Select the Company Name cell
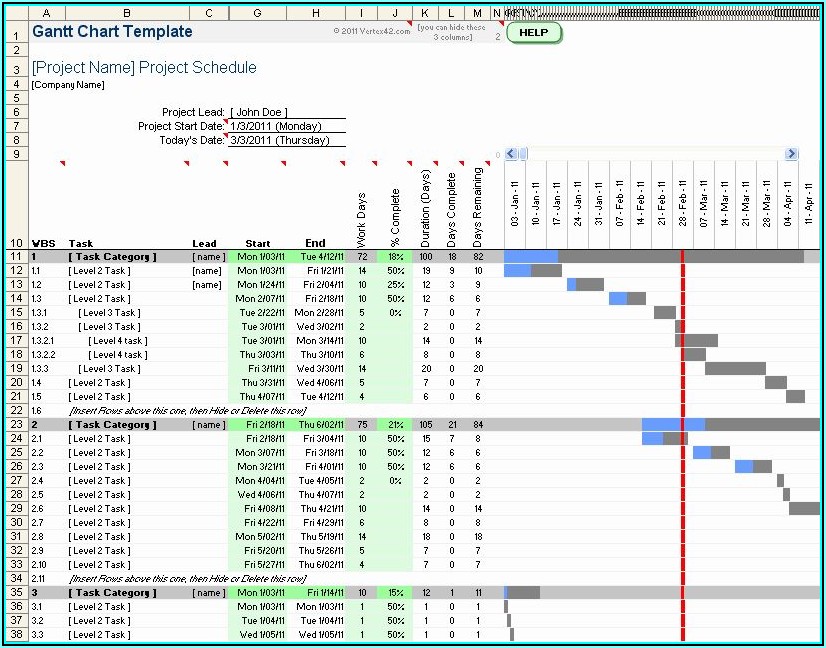826x648 pixels. tap(68, 85)
